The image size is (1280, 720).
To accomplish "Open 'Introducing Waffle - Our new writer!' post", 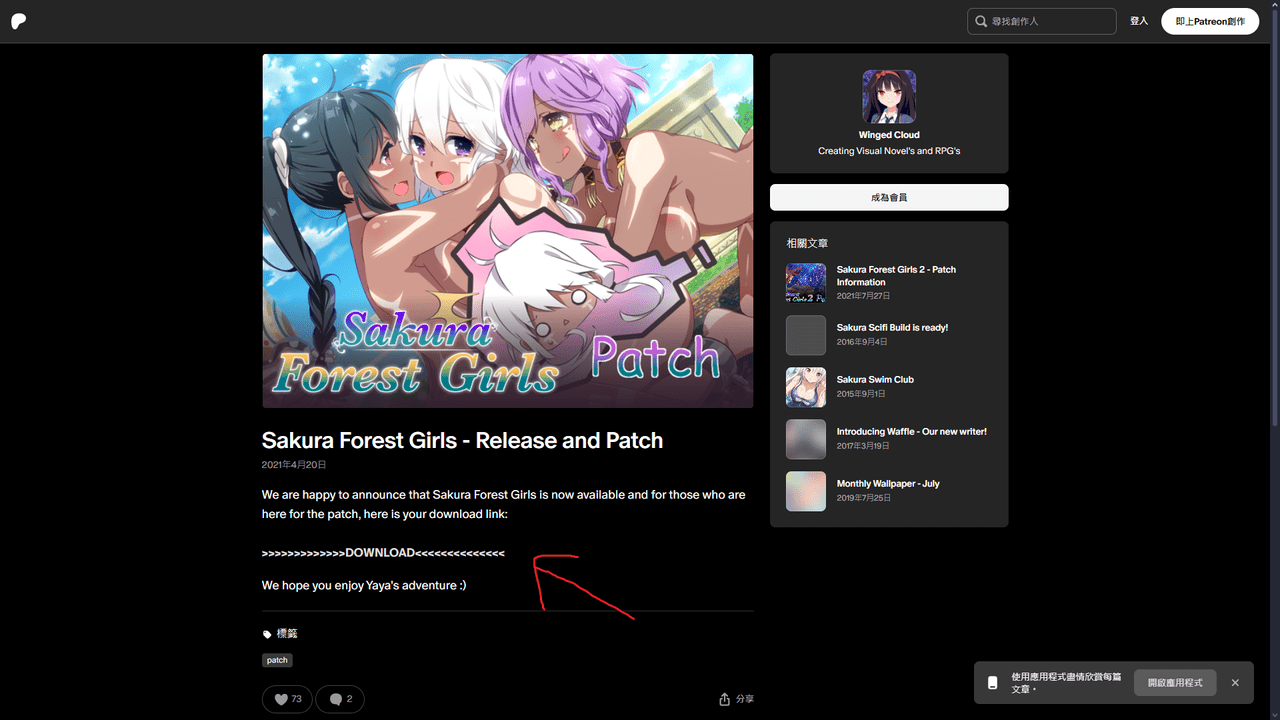I will (912, 432).
